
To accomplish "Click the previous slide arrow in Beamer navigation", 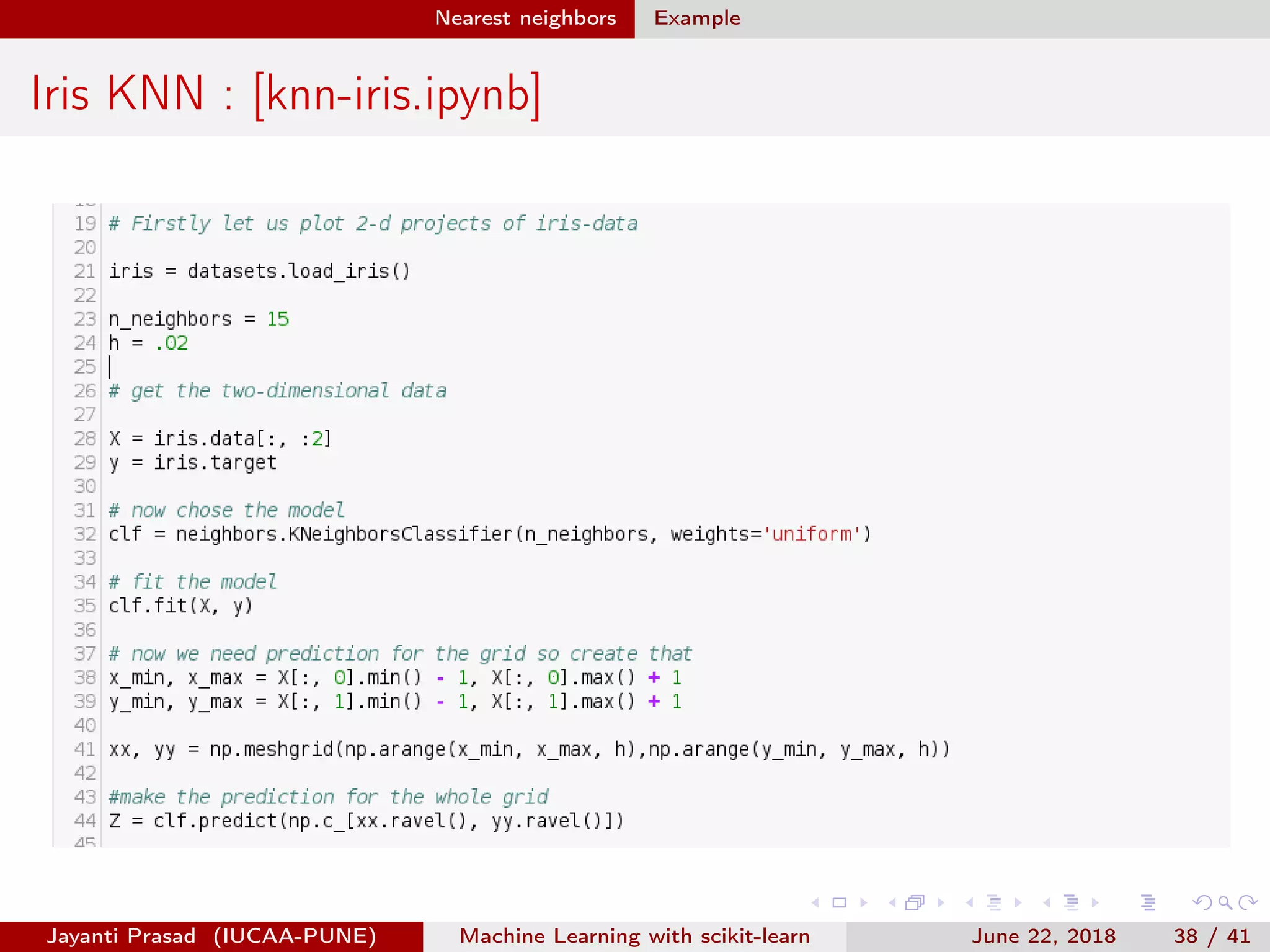I will click(x=815, y=903).
